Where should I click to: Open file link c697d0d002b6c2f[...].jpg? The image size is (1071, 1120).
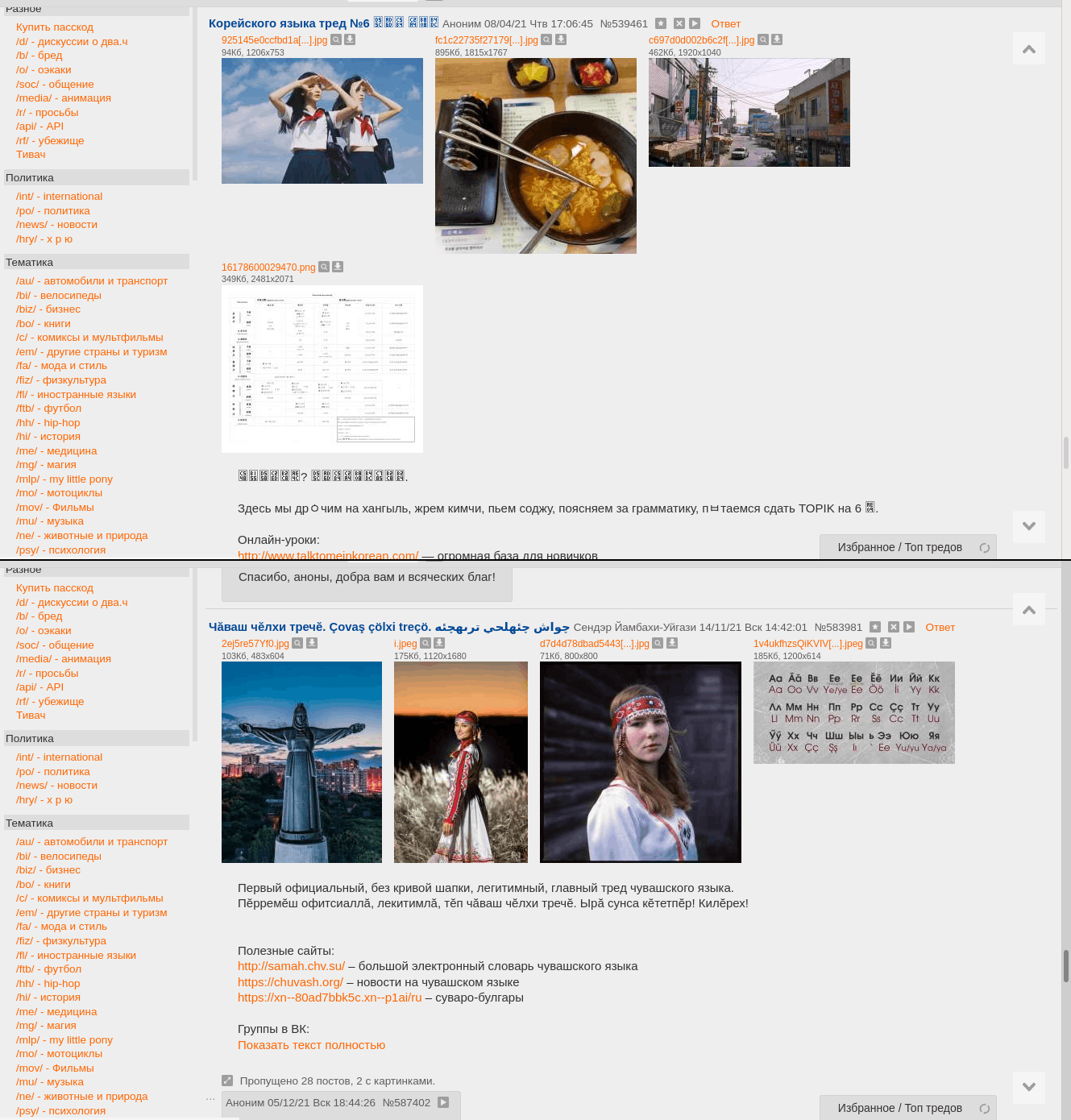pos(701,39)
